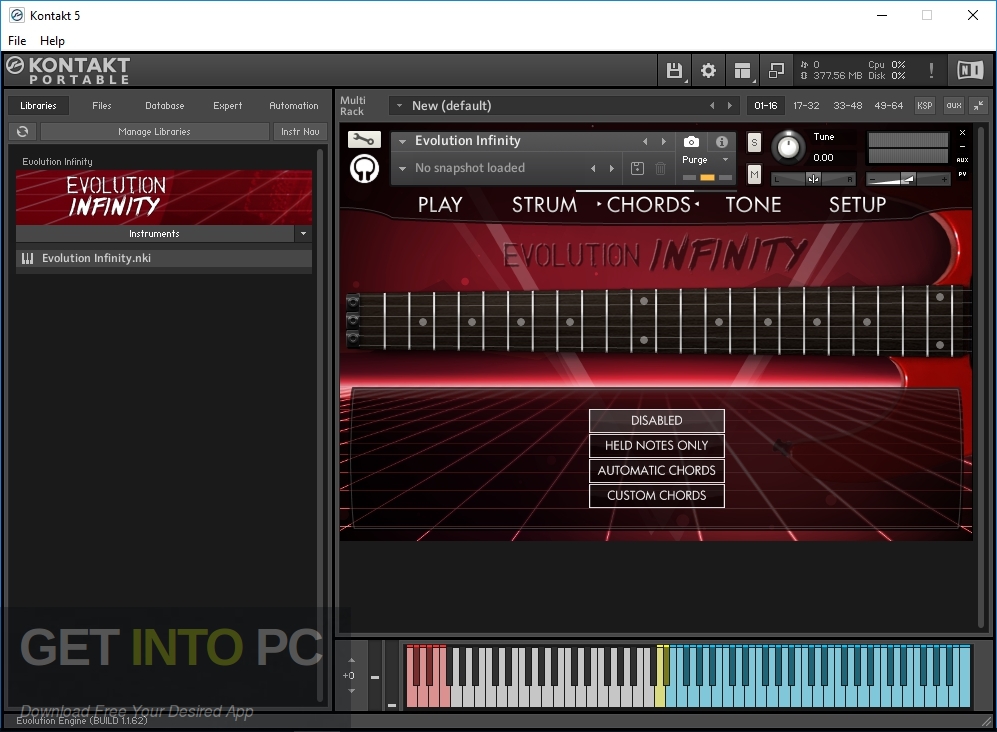This screenshot has height=732, width=997.
Task: Switch to the Files tab
Action: 102,106
